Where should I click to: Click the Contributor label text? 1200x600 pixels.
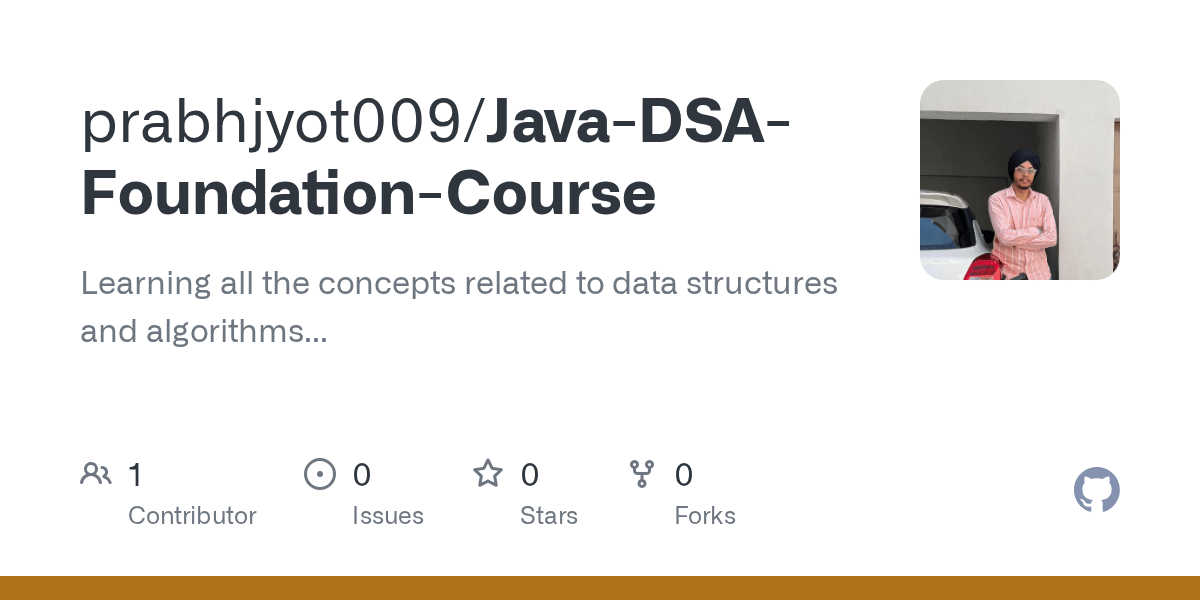pos(192,516)
